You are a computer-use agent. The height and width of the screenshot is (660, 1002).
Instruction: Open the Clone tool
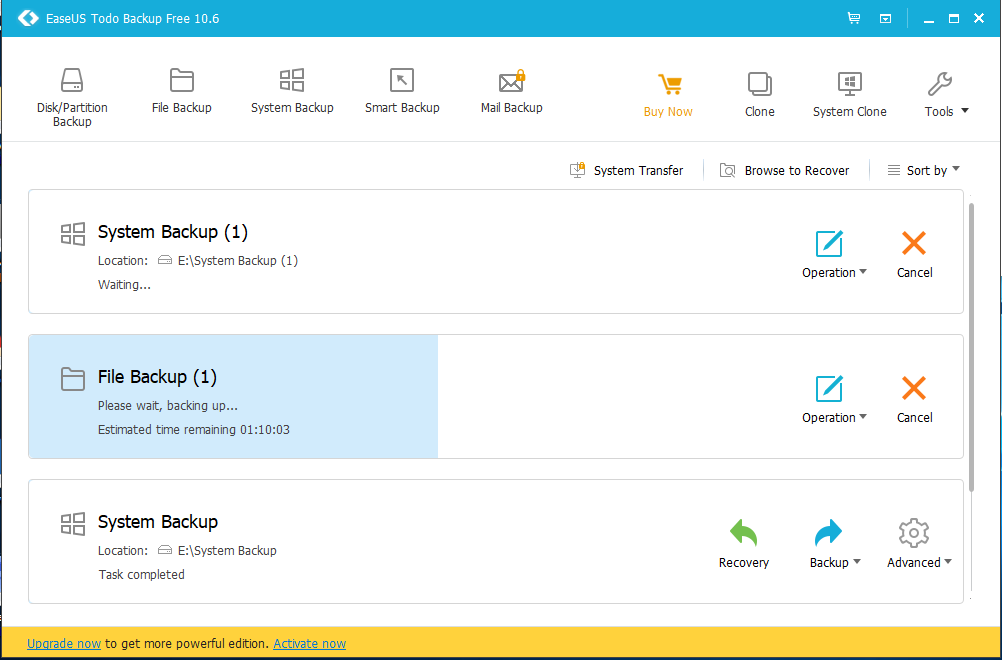(x=759, y=95)
